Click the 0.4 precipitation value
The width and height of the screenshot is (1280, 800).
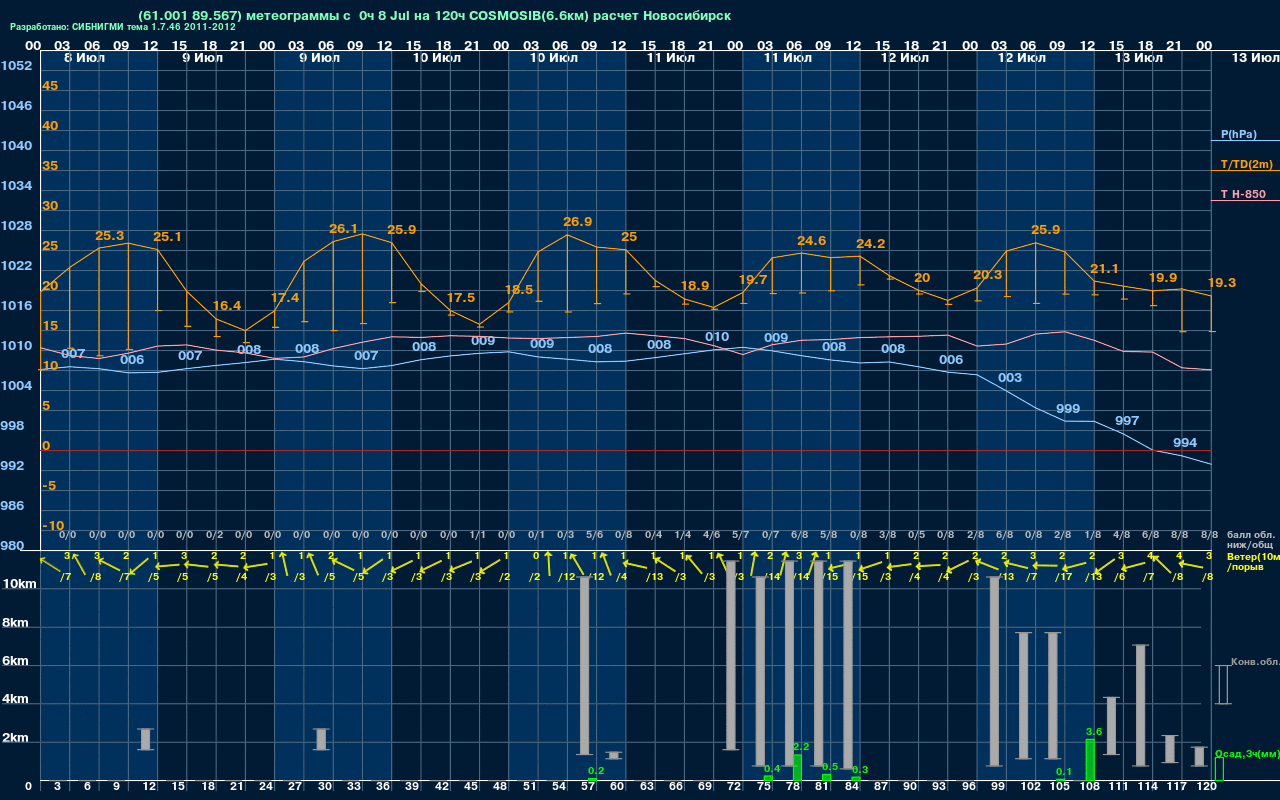772,769
